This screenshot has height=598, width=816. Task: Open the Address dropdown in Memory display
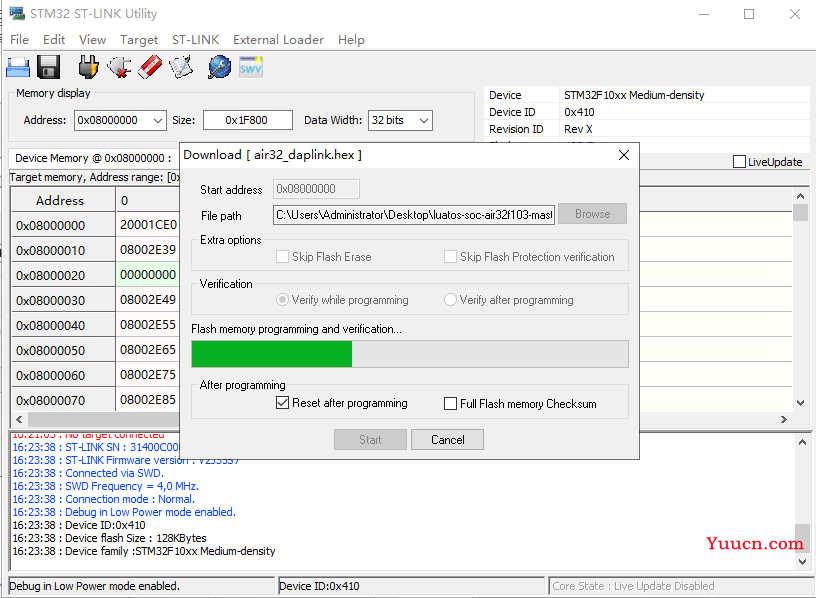tap(158, 120)
